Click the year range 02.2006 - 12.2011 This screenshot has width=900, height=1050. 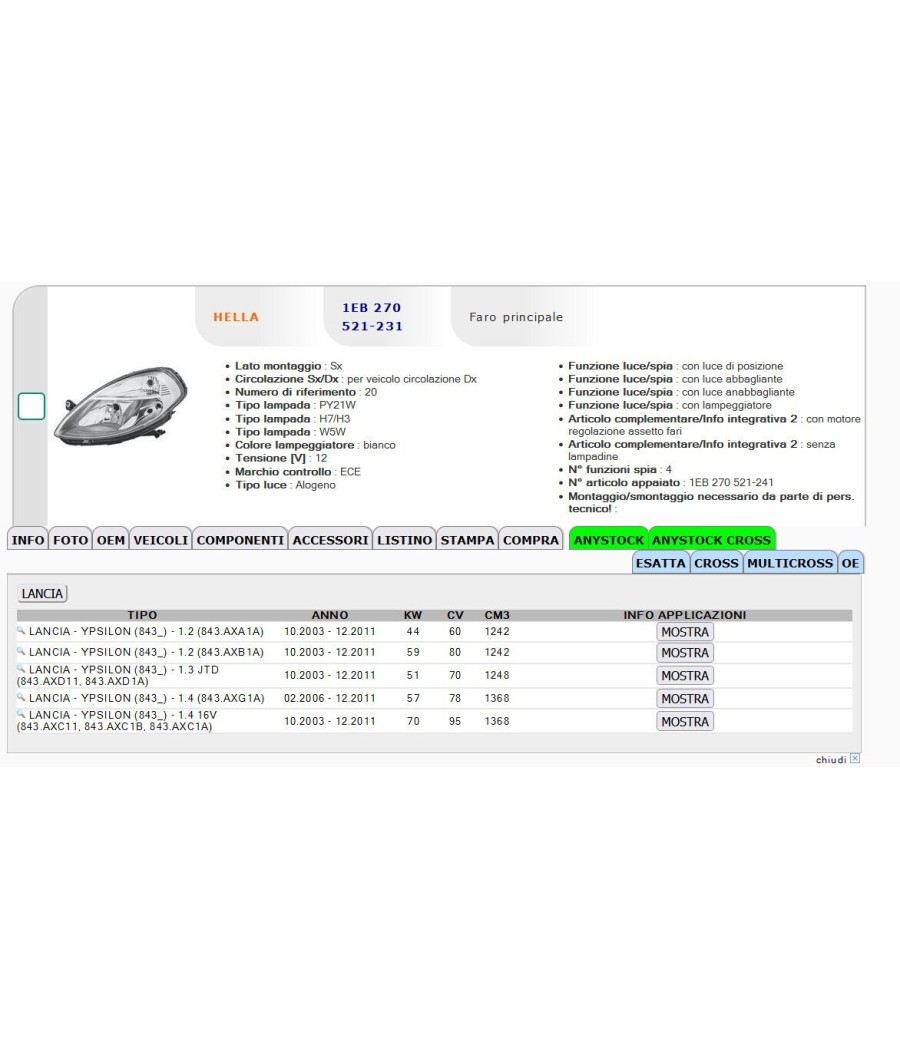coord(329,698)
